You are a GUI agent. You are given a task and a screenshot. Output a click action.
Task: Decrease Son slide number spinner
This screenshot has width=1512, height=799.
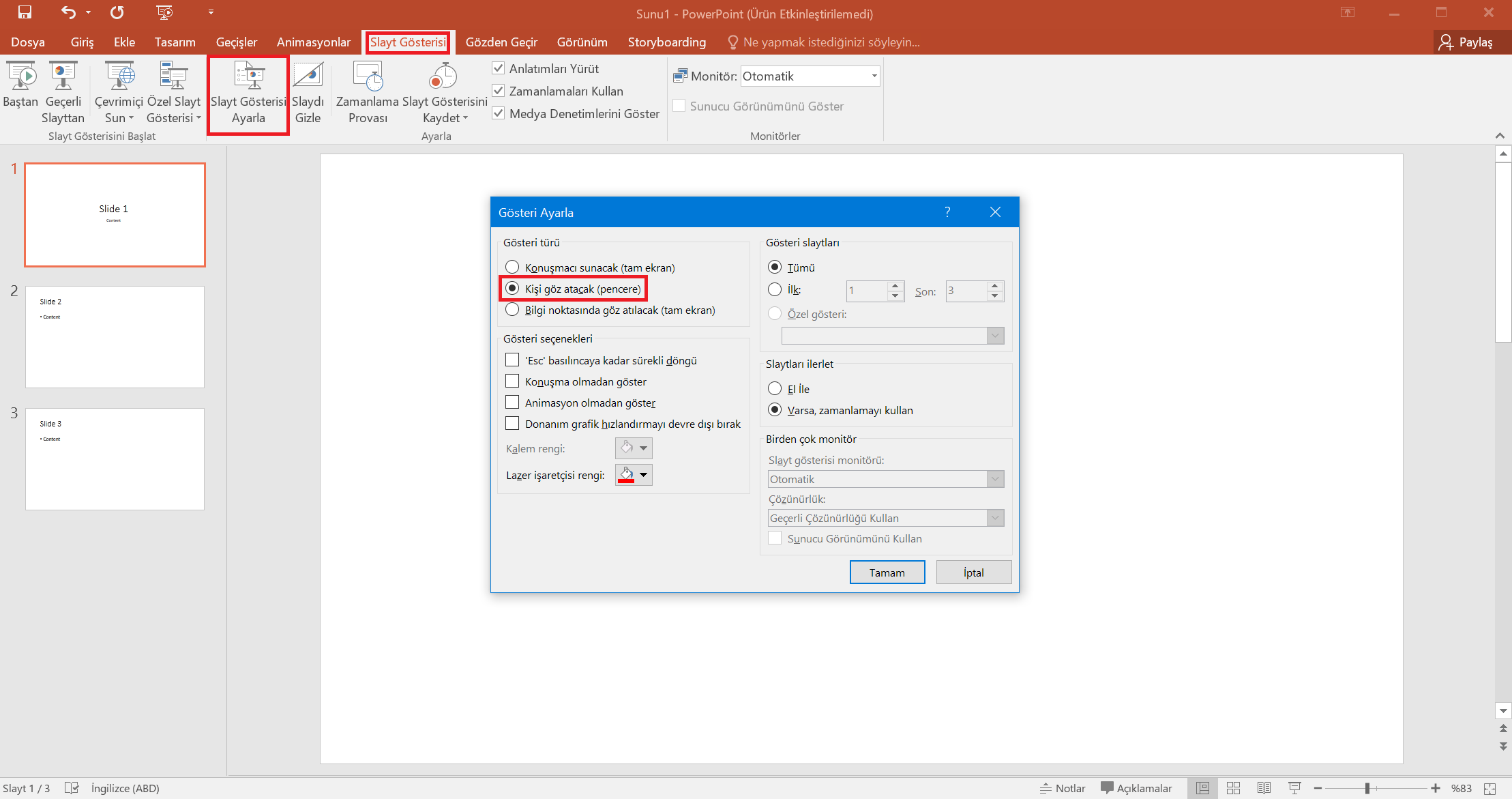995,296
